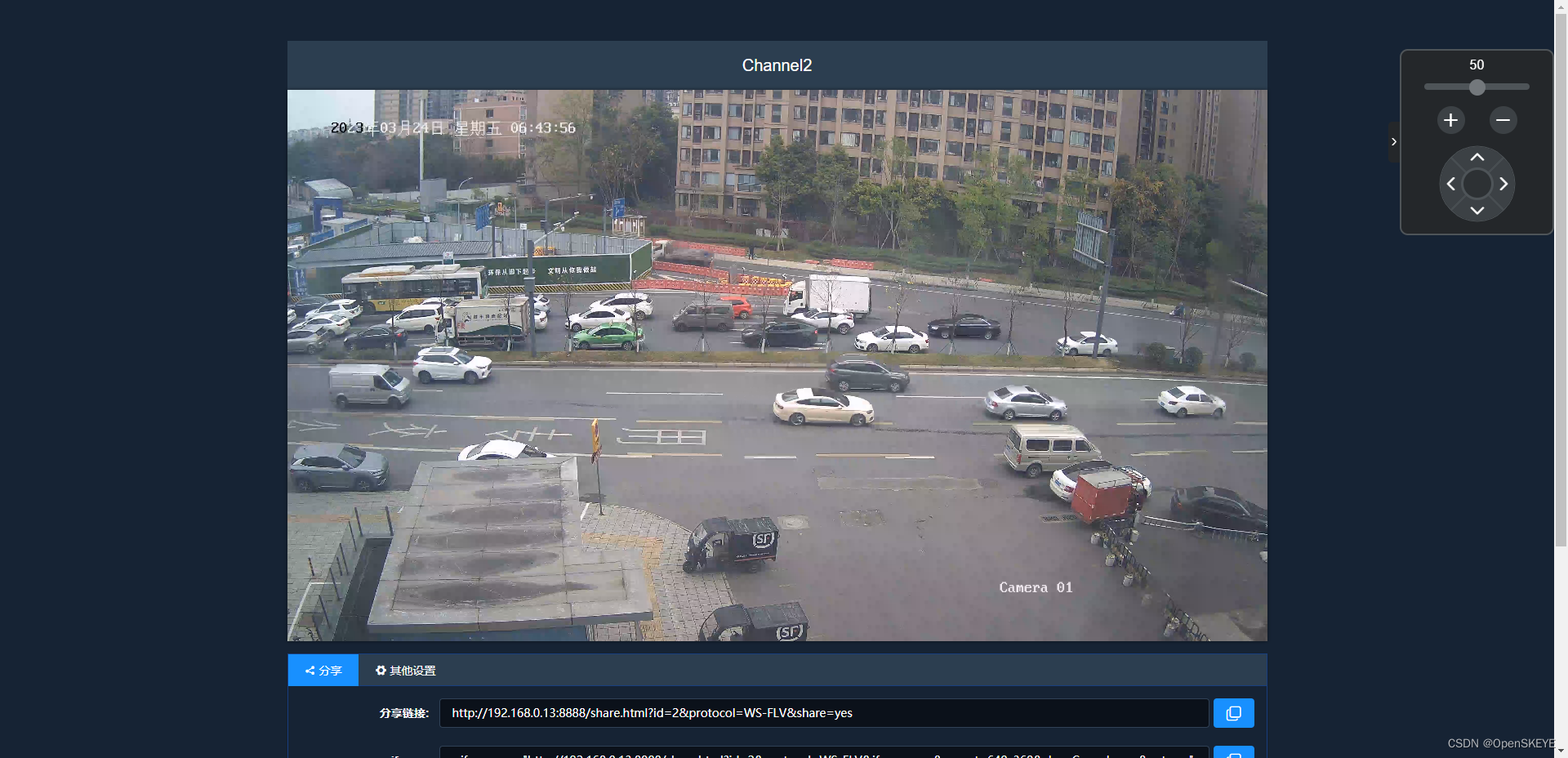Pan camera left with the left arrow
The image size is (1568, 758).
[x=1450, y=184]
